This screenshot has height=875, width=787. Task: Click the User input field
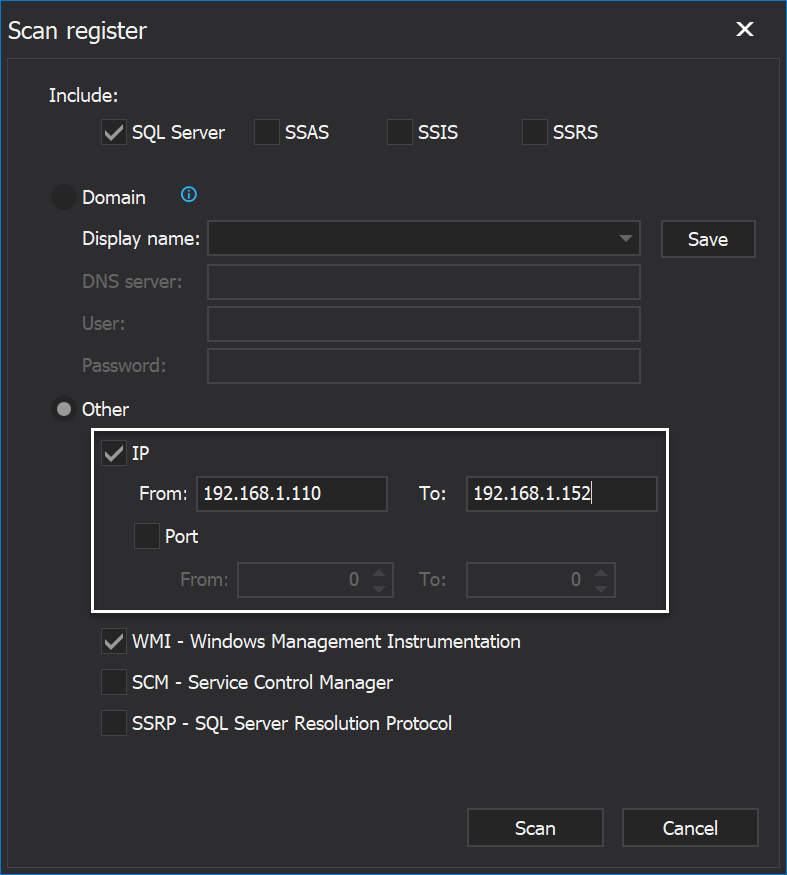424,324
